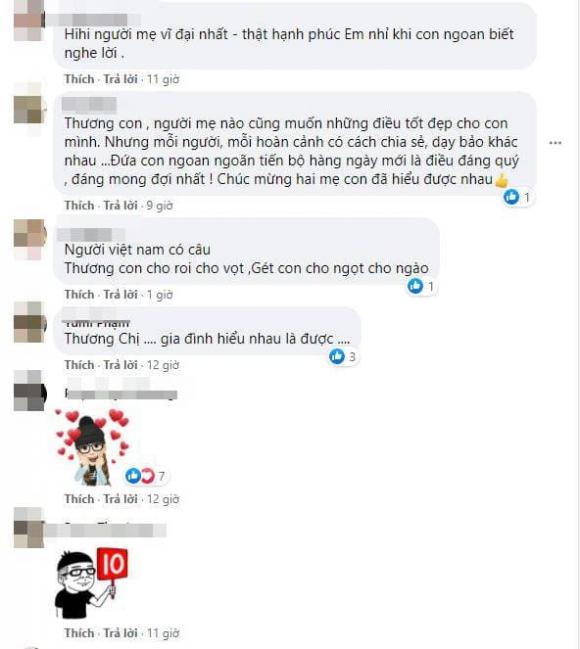Screen dimensions: 580x649
Task: Click Thích under the hearts sticker comment
Action: tap(79, 499)
